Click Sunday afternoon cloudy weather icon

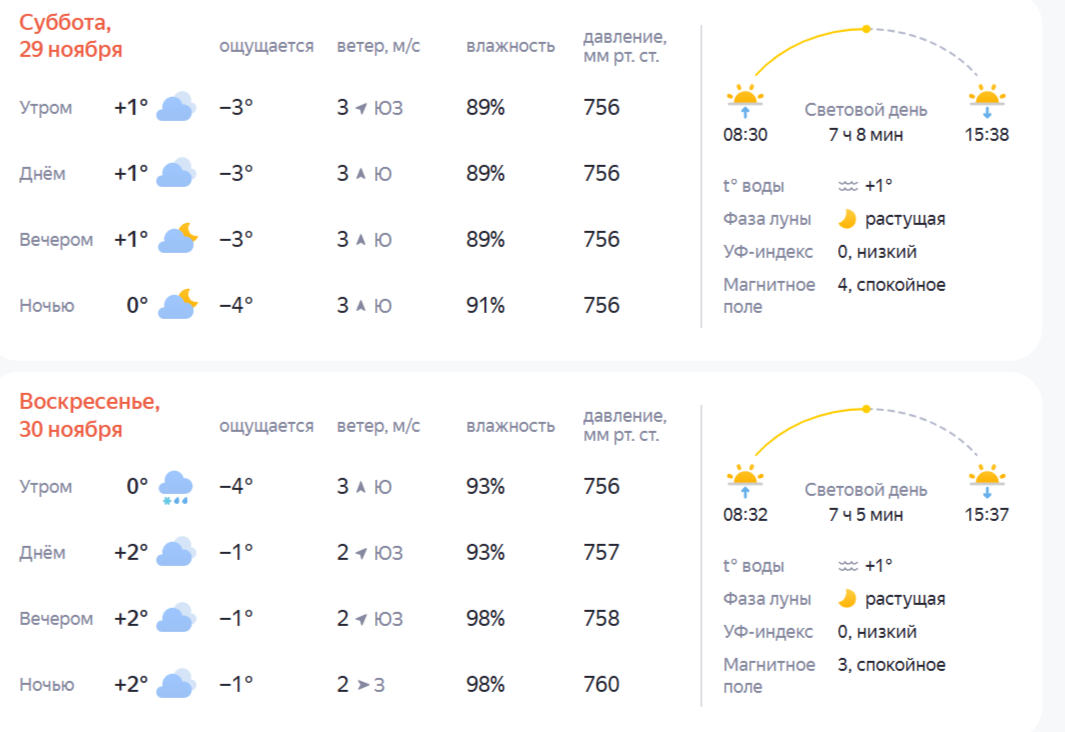pos(175,553)
